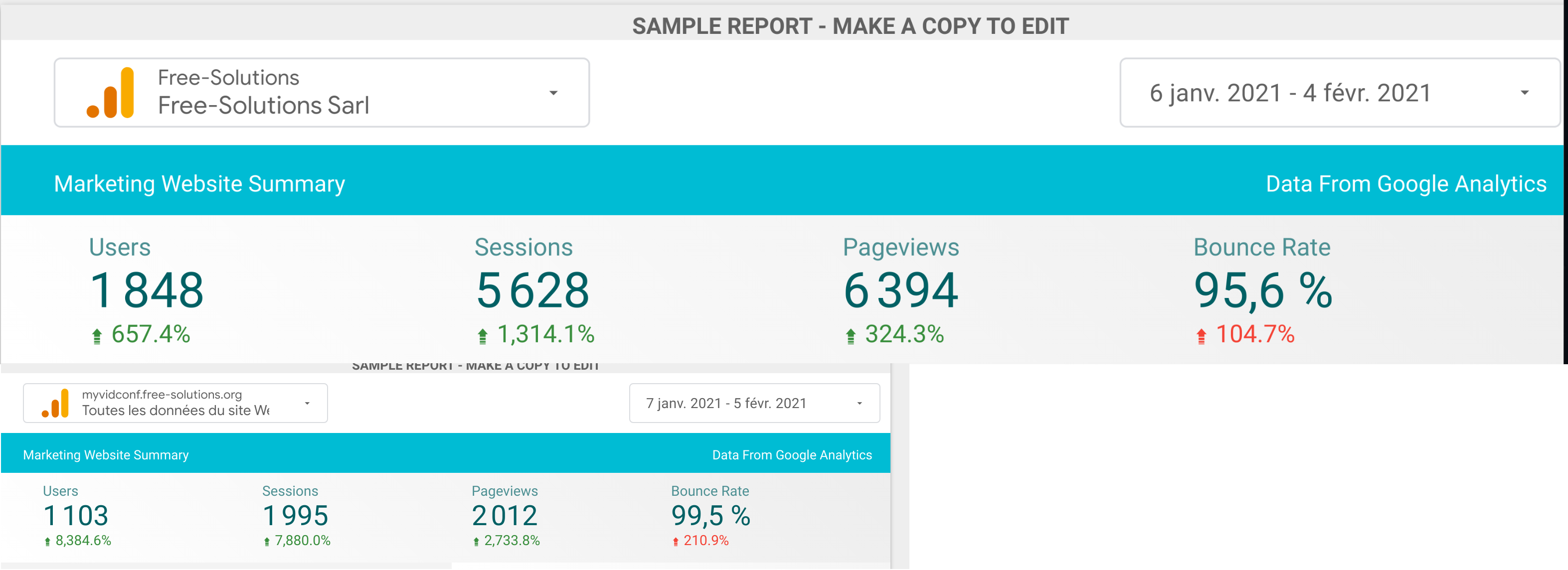1568x570 pixels.
Task: Click the Users label above 1 103
Action: (x=60, y=491)
